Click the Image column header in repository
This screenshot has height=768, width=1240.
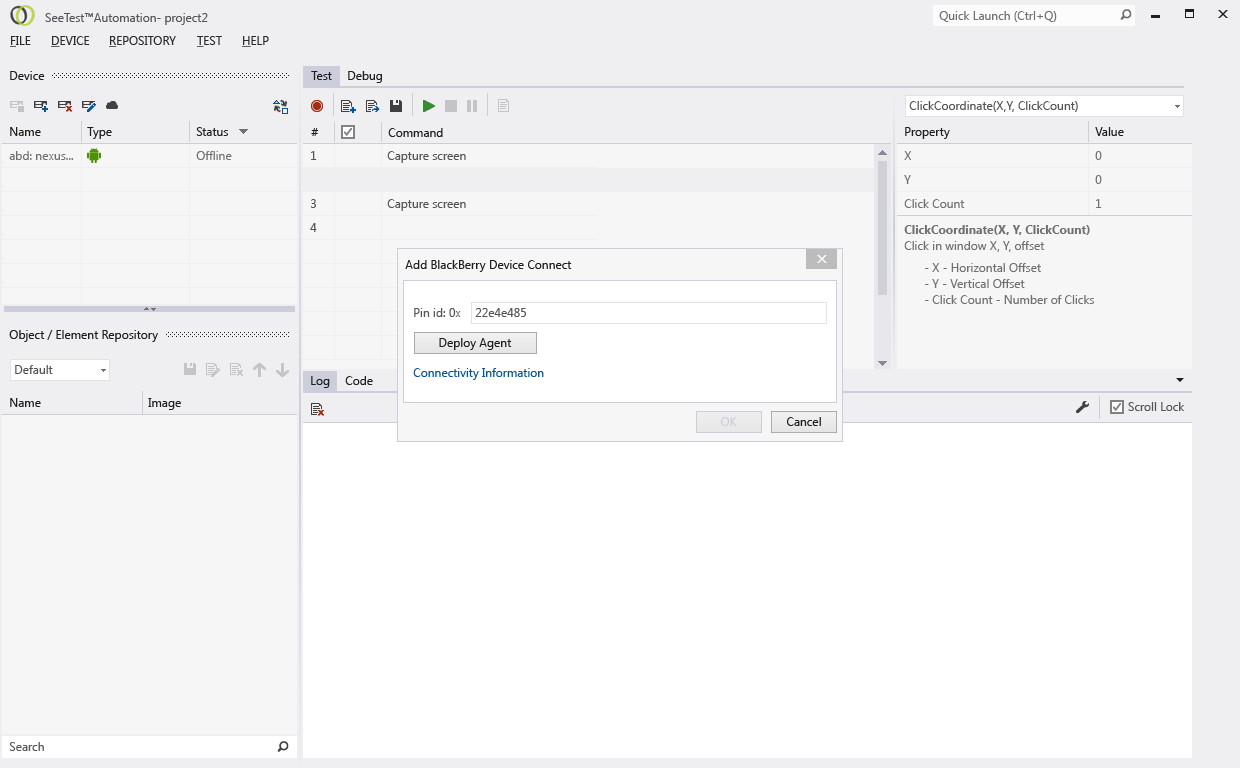(220, 403)
